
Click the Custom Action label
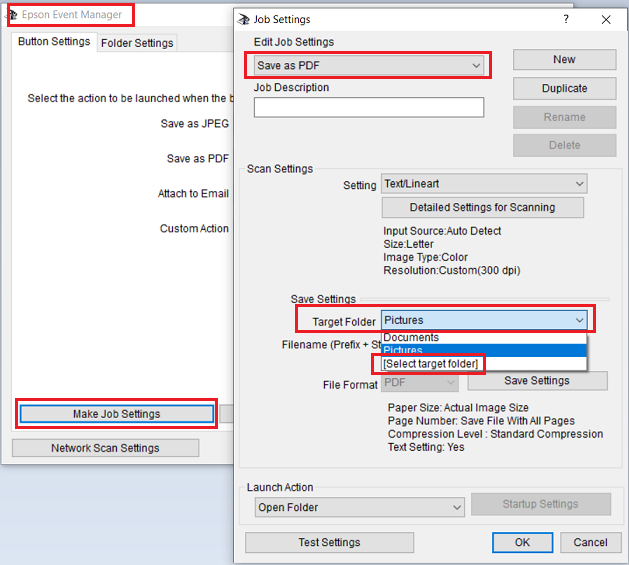click(x=194, y=228)
